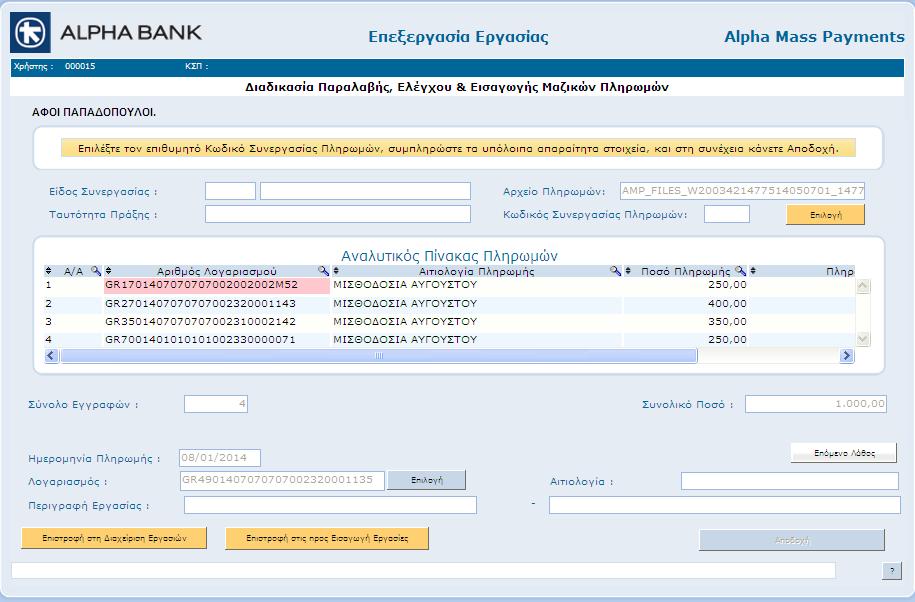Click the yellow instruction message banner
The height and width of the screenshot is (602, 915).
tap(458, 148)
